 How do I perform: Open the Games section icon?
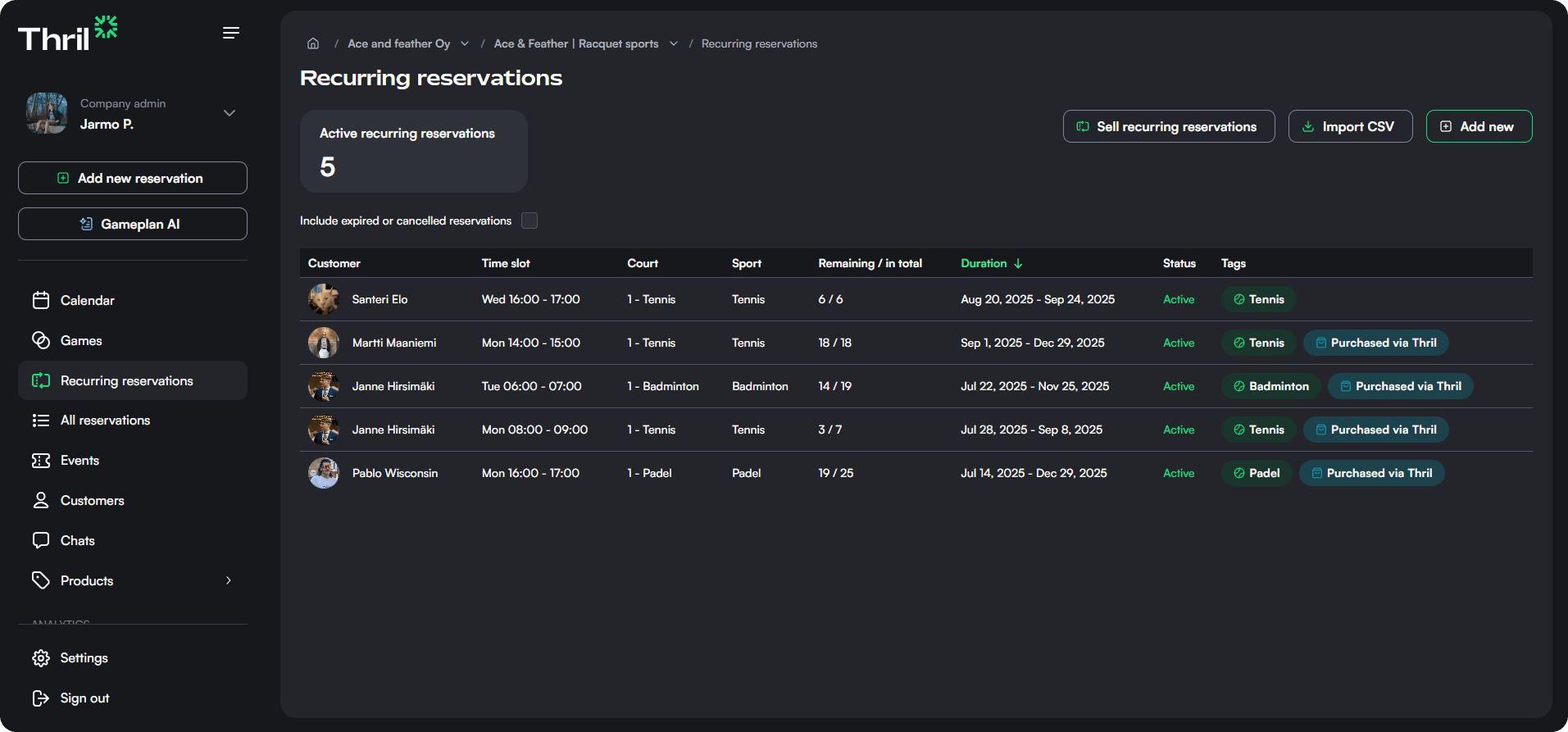pyautogui.click(x=41, y=341)
